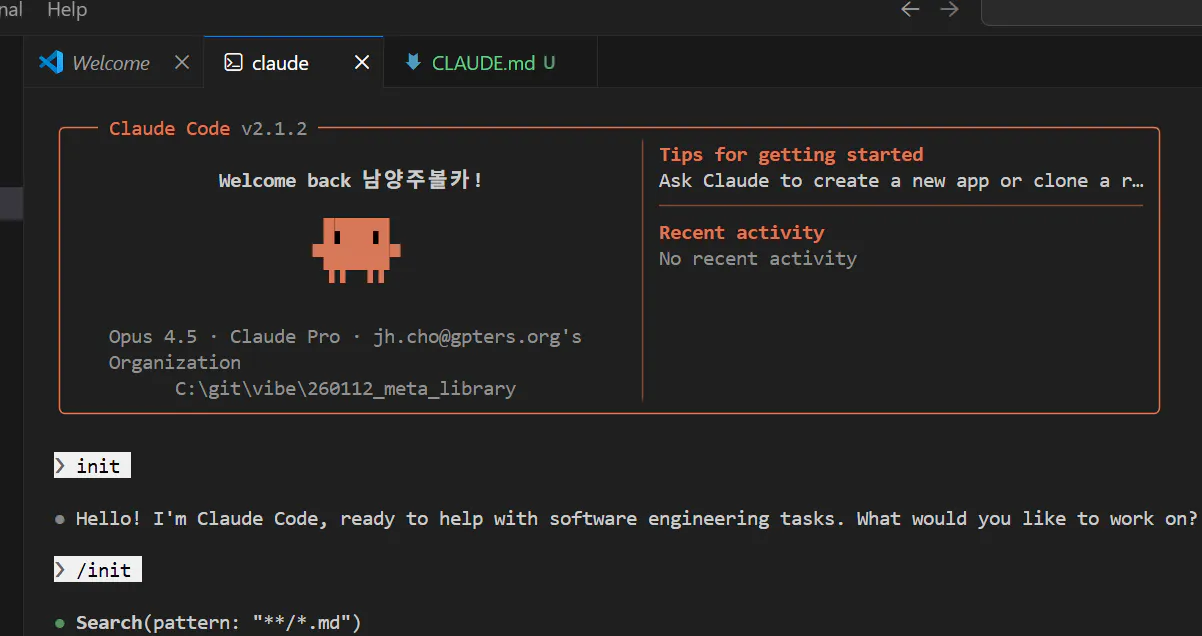
Task: Click the "Welcome back 남양주볼카!" greeting
Action: point(351,181)
